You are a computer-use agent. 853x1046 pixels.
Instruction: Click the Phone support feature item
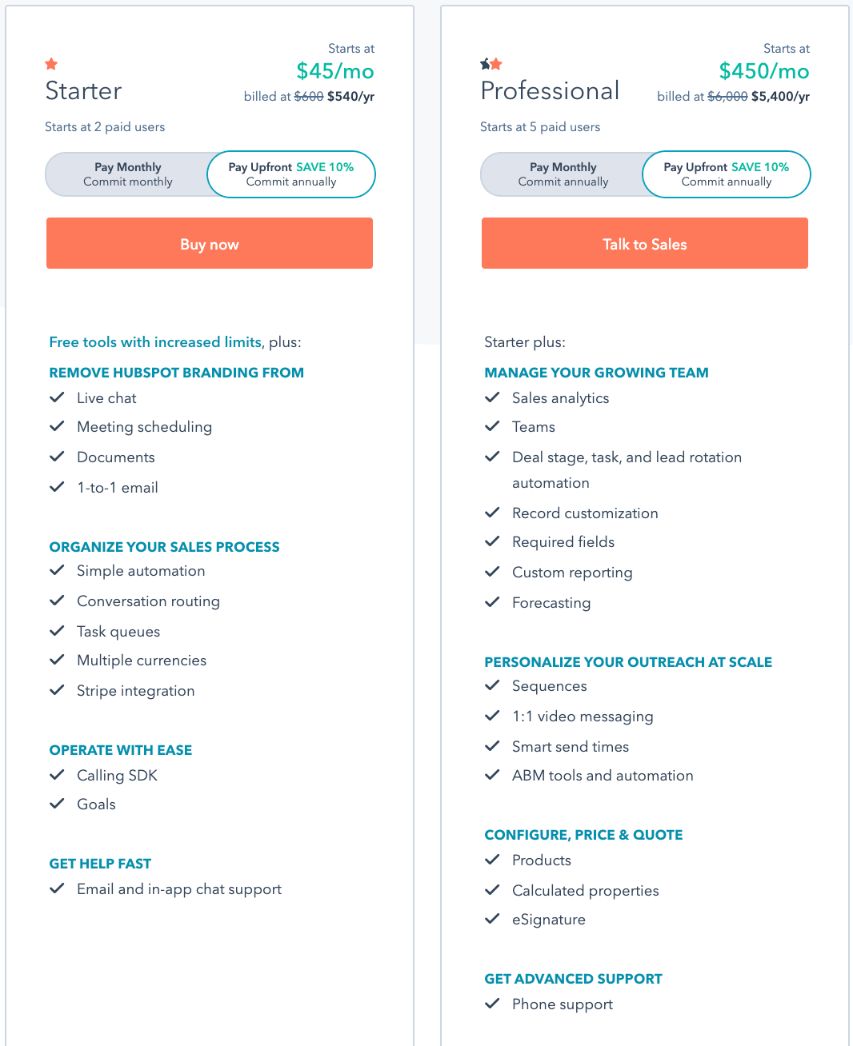(x=562, y=1004)
